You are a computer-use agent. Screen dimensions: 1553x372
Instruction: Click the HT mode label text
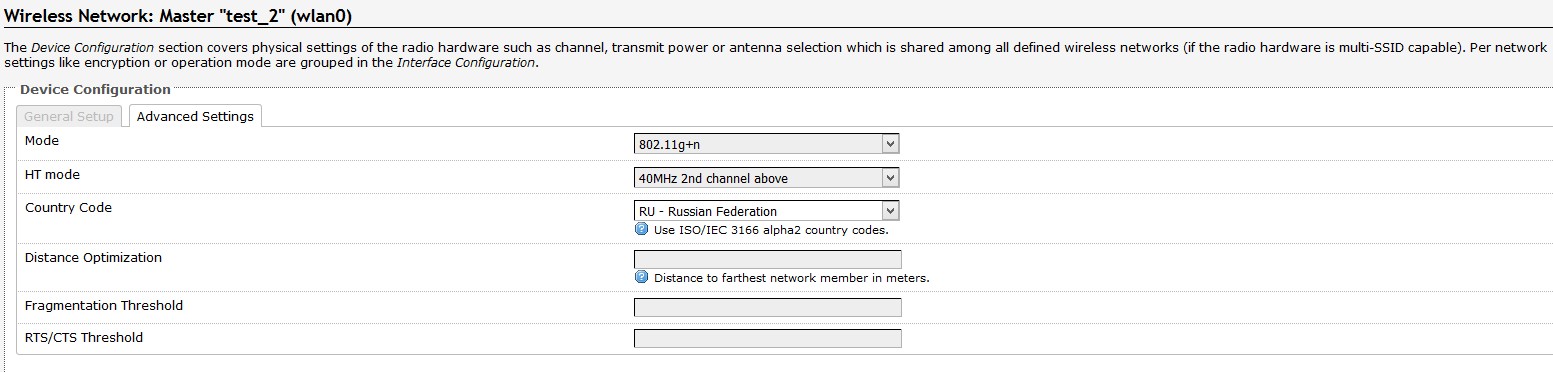pyautogui.click(x=52, y=175)
